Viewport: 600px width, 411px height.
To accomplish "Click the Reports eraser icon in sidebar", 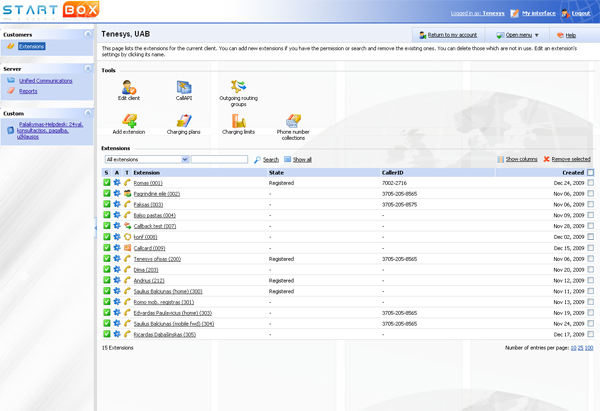I will click(11, 91).
